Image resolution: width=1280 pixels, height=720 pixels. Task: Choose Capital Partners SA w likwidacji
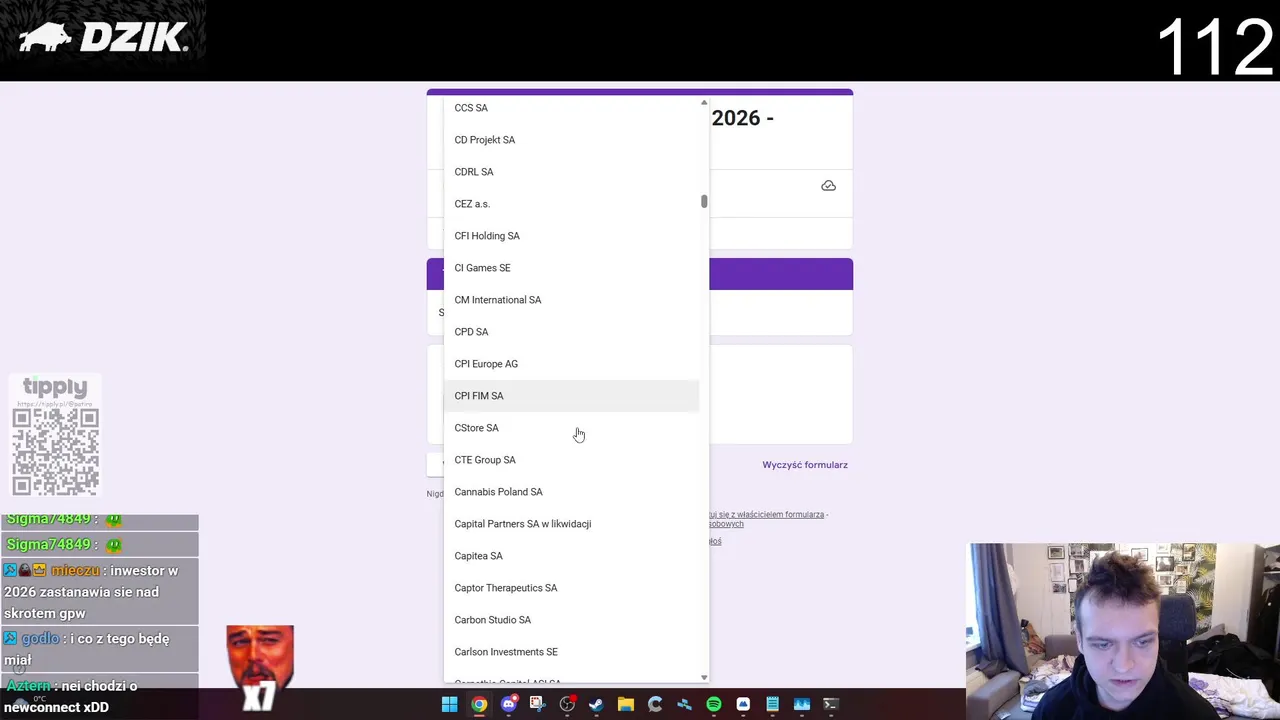pos(571,524)
